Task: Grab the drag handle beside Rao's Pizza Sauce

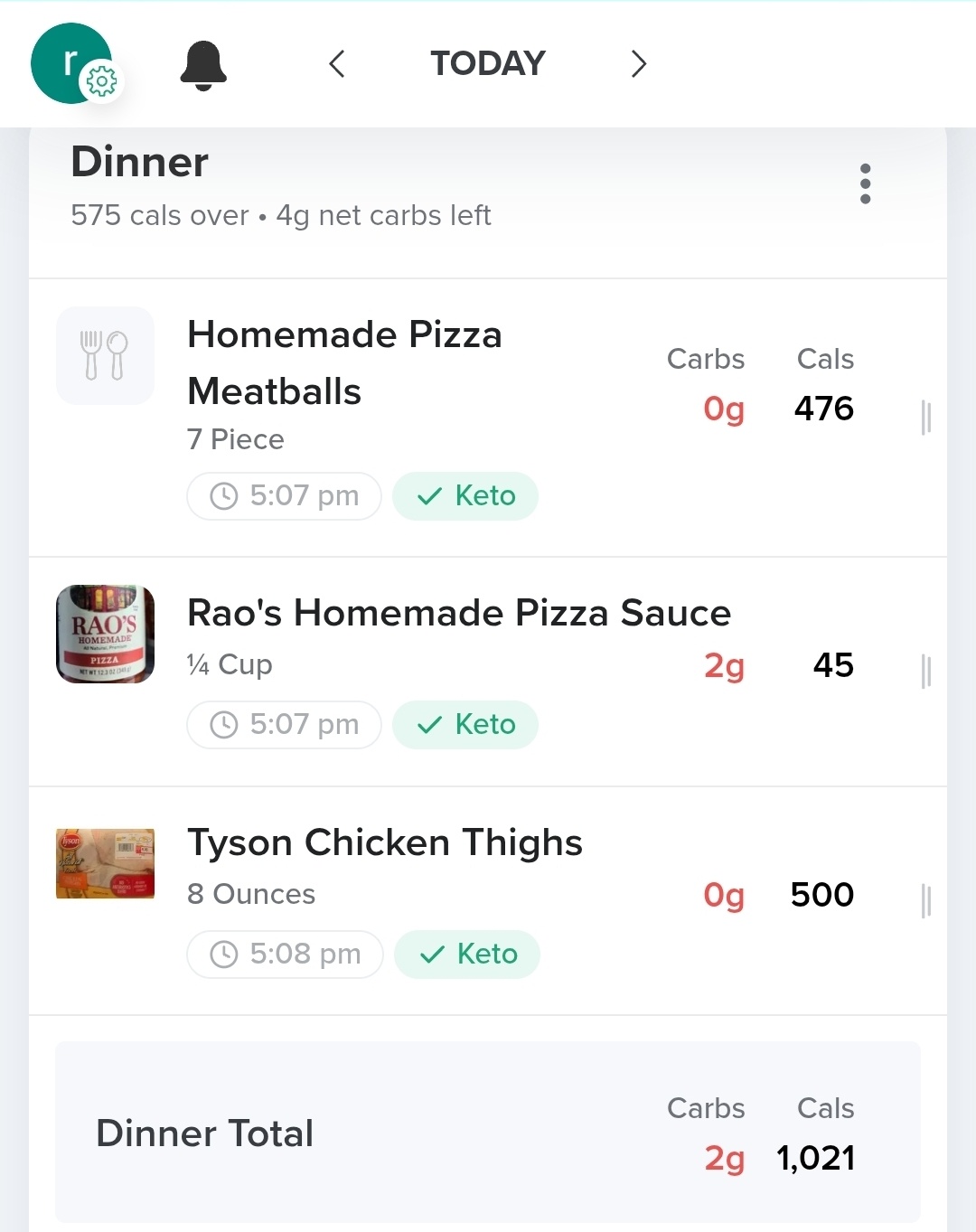Action: (925, 672)
